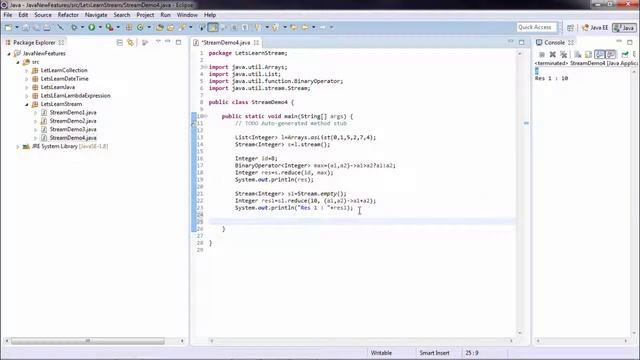Click the Save toolbar icon
640x360 pixels.
tap(26, 27)
